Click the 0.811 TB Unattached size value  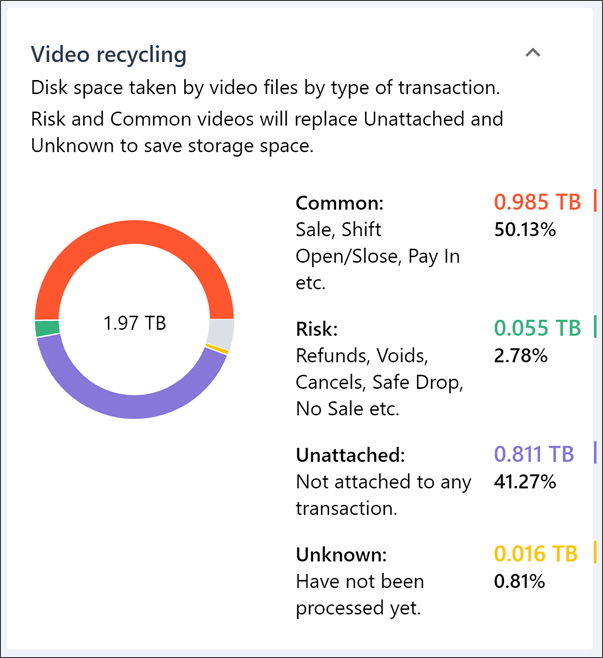pyautogui.click(x=534, y=454)
